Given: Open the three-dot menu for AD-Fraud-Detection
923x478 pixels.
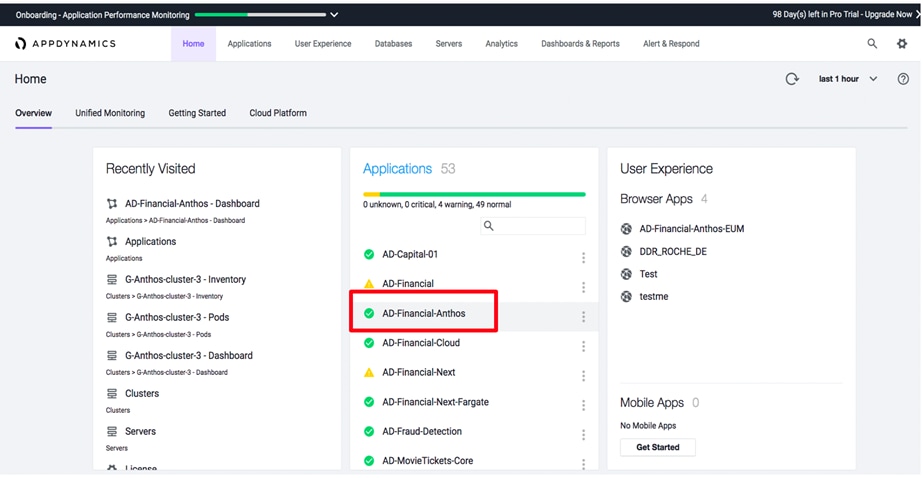Looking at the screenshot, I should pos(583,435).
